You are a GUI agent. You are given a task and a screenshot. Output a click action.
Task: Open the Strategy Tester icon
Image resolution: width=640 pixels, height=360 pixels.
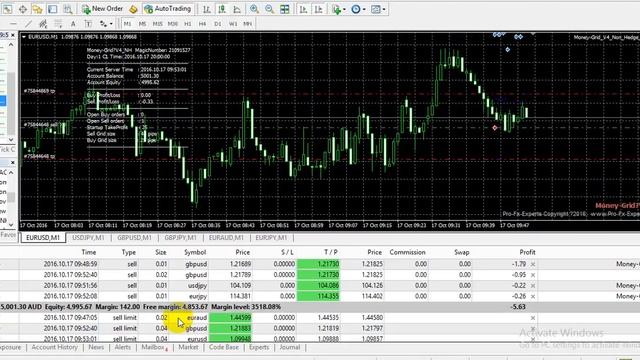tap(68, 9)
